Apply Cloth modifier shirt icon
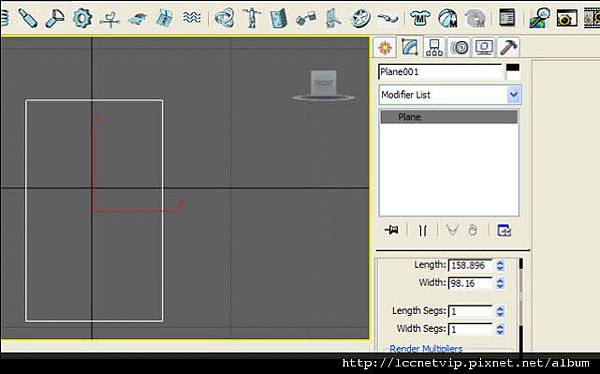Viewport: 600px width, 374px height. (x=420, y=18)
